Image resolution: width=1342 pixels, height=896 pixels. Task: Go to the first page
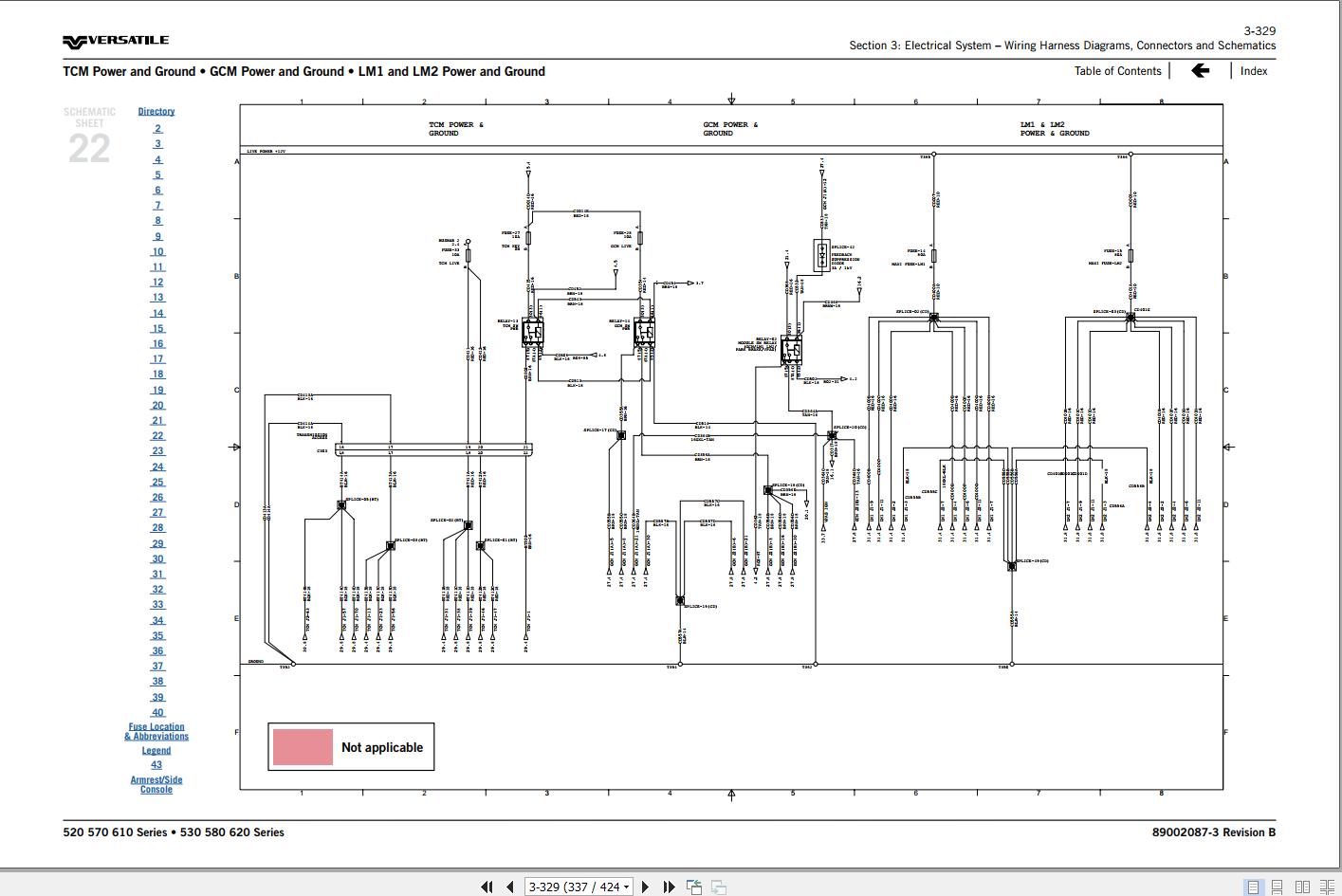tap(487, 887)
